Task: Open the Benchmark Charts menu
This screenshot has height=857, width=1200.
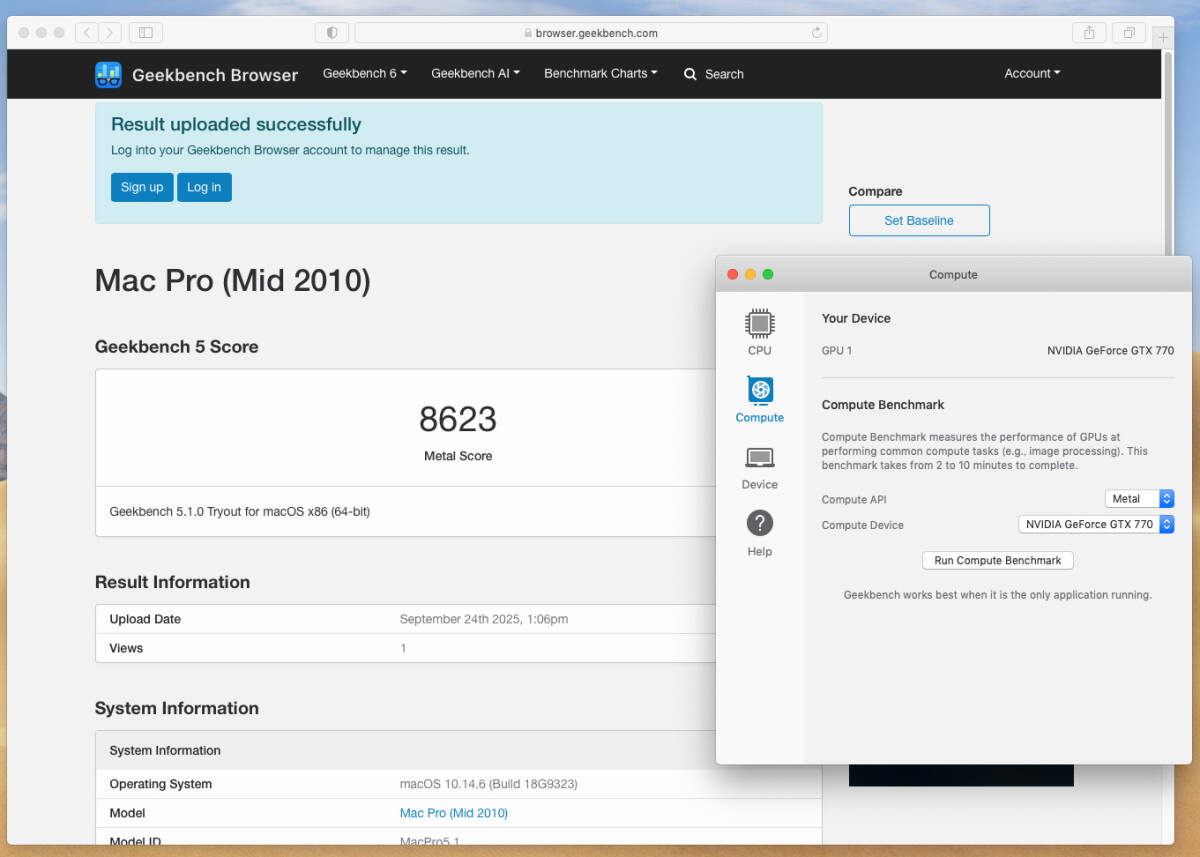Action: (600, 73)
